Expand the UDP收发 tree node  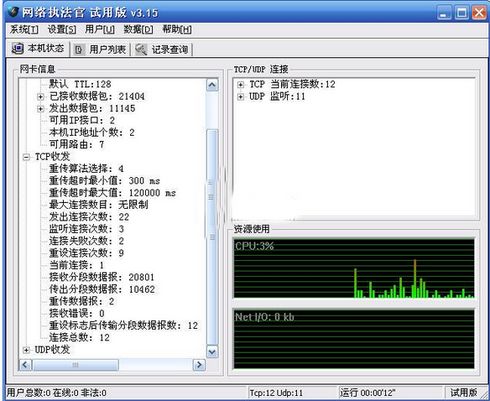click(26, 350)
